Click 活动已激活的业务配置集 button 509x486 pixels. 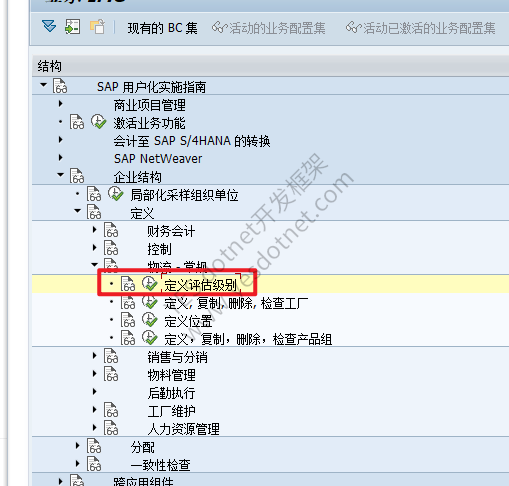coord(420,28)
